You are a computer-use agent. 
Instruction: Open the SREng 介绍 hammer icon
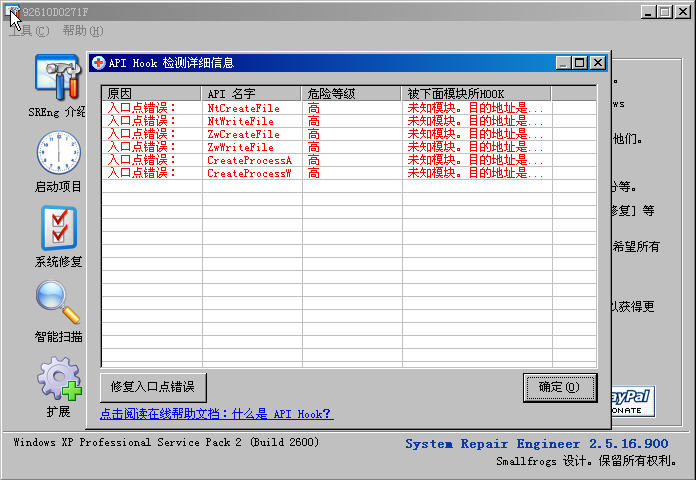[58, 77]
